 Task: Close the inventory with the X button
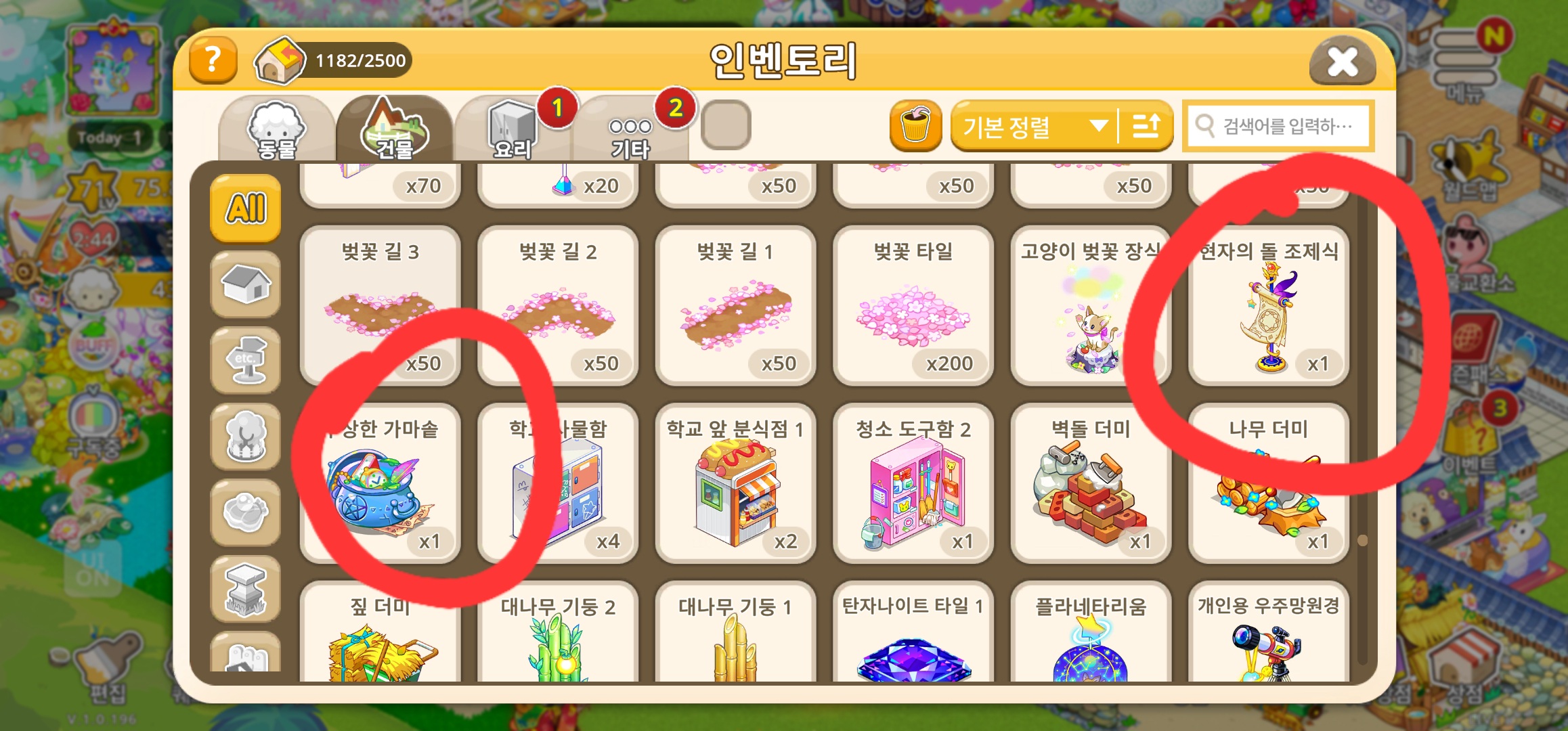pos(1343,61)
